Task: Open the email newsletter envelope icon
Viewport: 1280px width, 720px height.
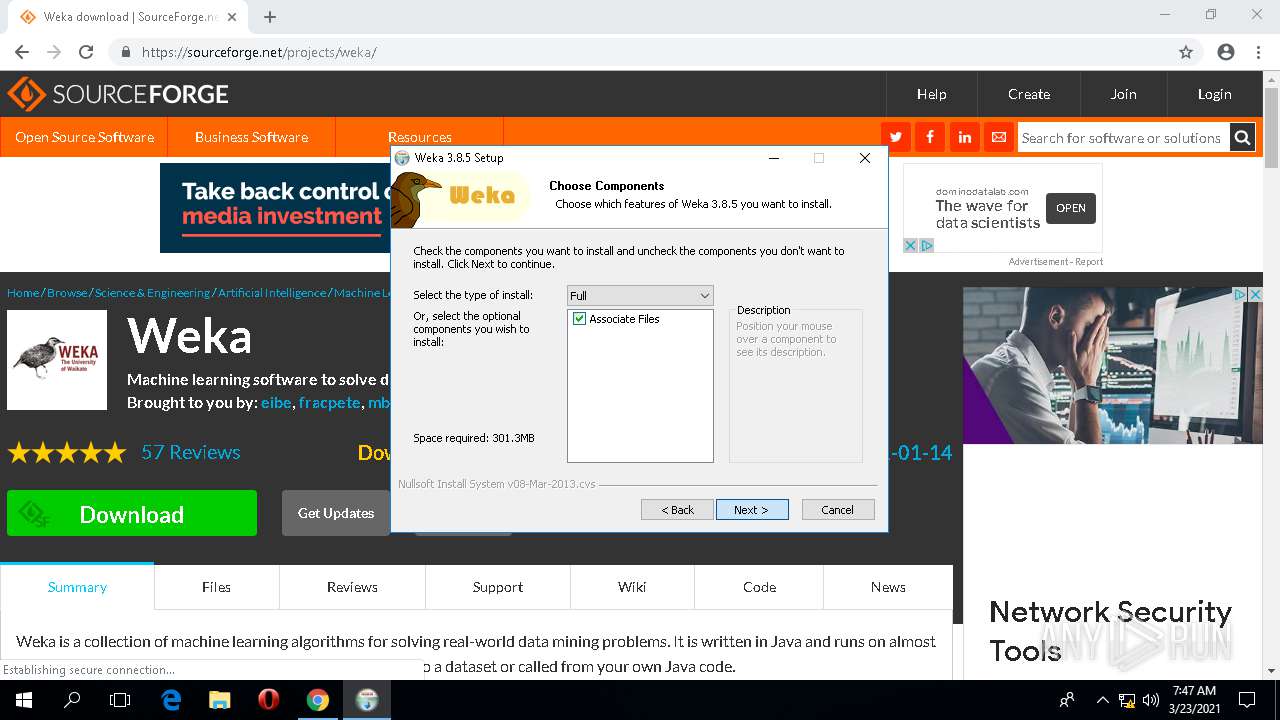Action: [x=998, y=137]
